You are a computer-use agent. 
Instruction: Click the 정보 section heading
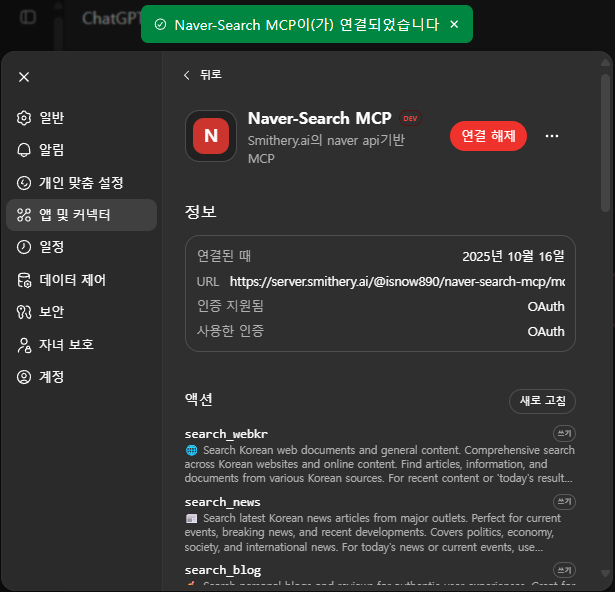[x=200, y=212]
